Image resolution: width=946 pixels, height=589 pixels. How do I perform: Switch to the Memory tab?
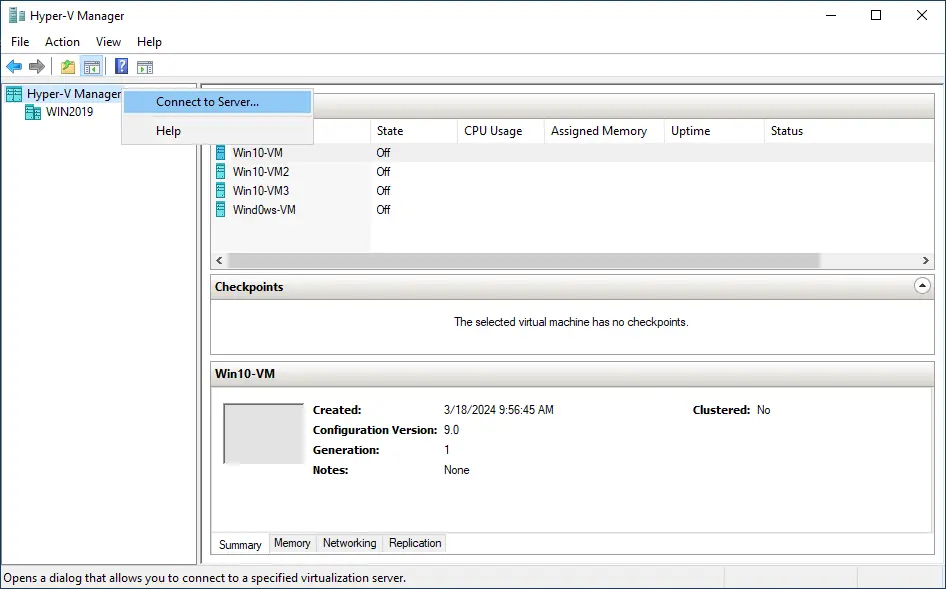292,543
